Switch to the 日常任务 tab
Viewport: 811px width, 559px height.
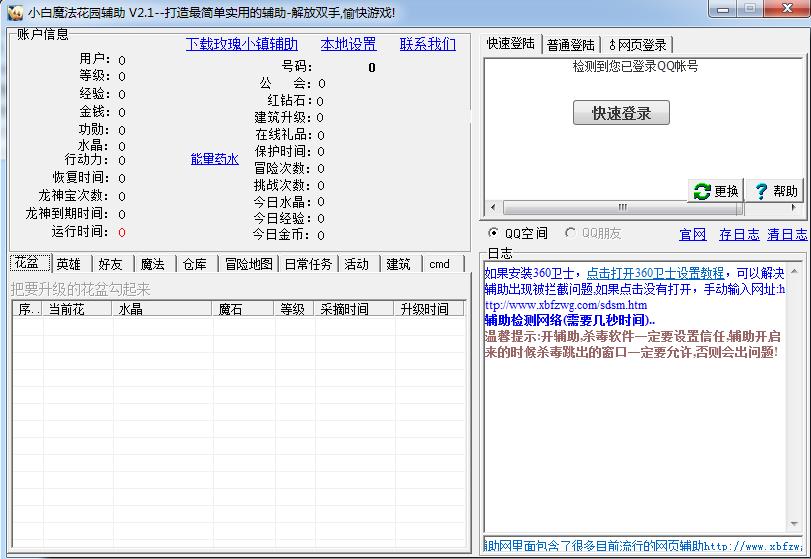(307, 264)
